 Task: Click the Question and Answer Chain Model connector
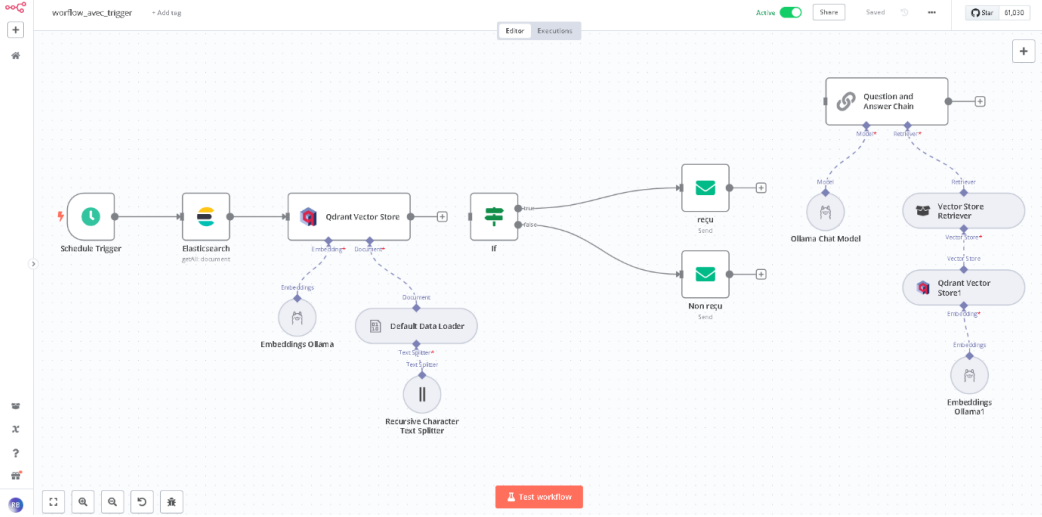[x=866, y=124]
